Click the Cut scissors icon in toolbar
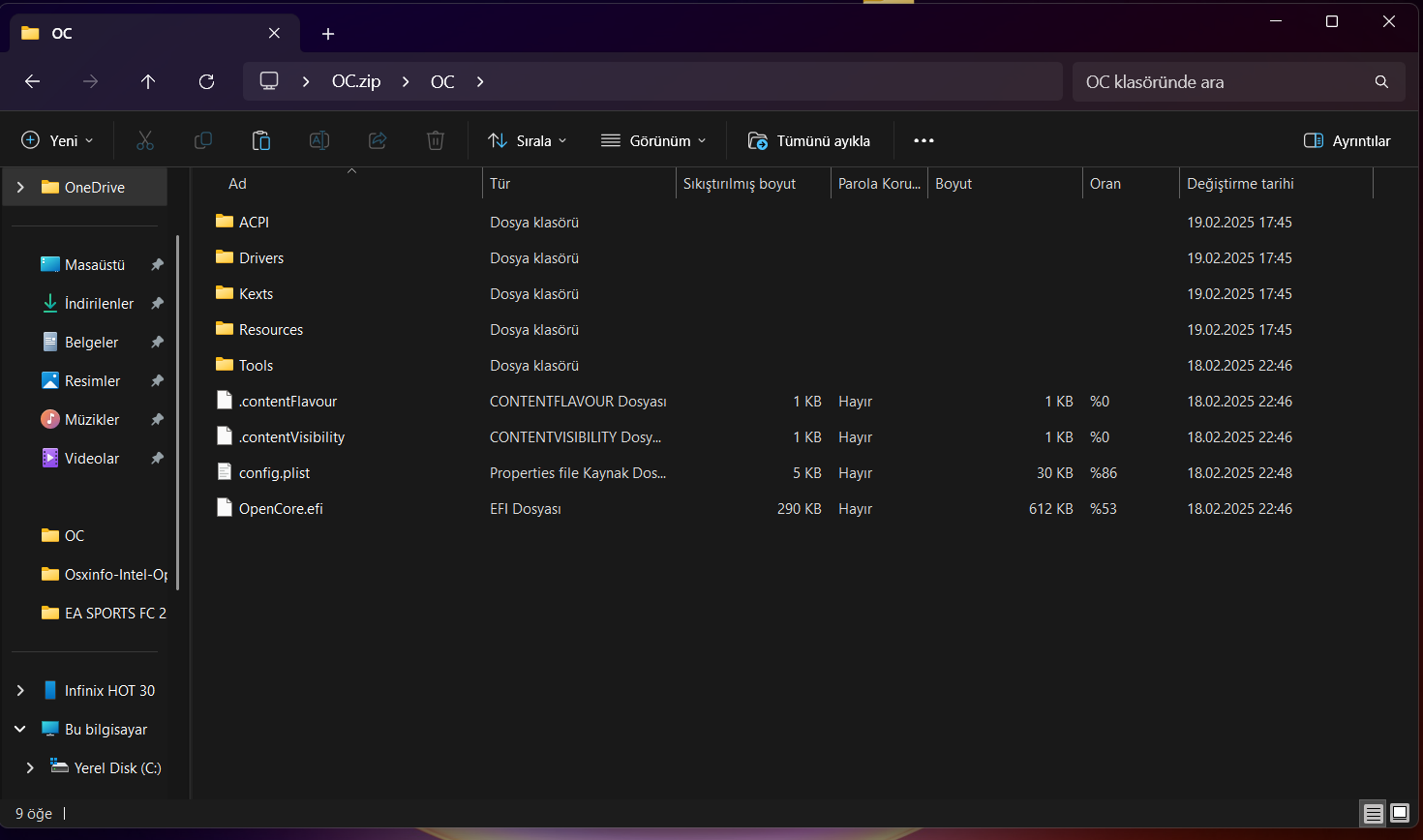Image resolution: width=1423 pixels, height=840 pixels. (x=145, y=140)
